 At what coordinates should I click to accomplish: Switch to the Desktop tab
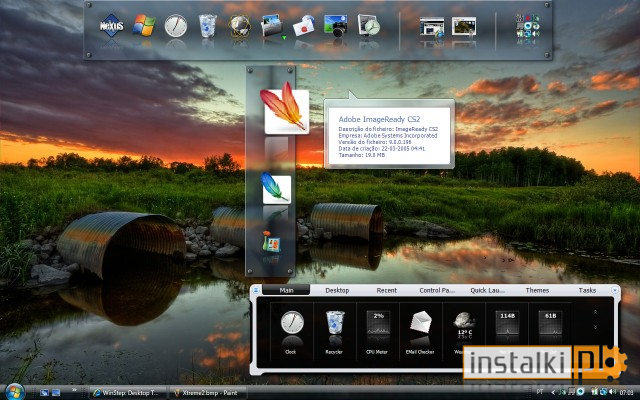[x=337, y=290]
